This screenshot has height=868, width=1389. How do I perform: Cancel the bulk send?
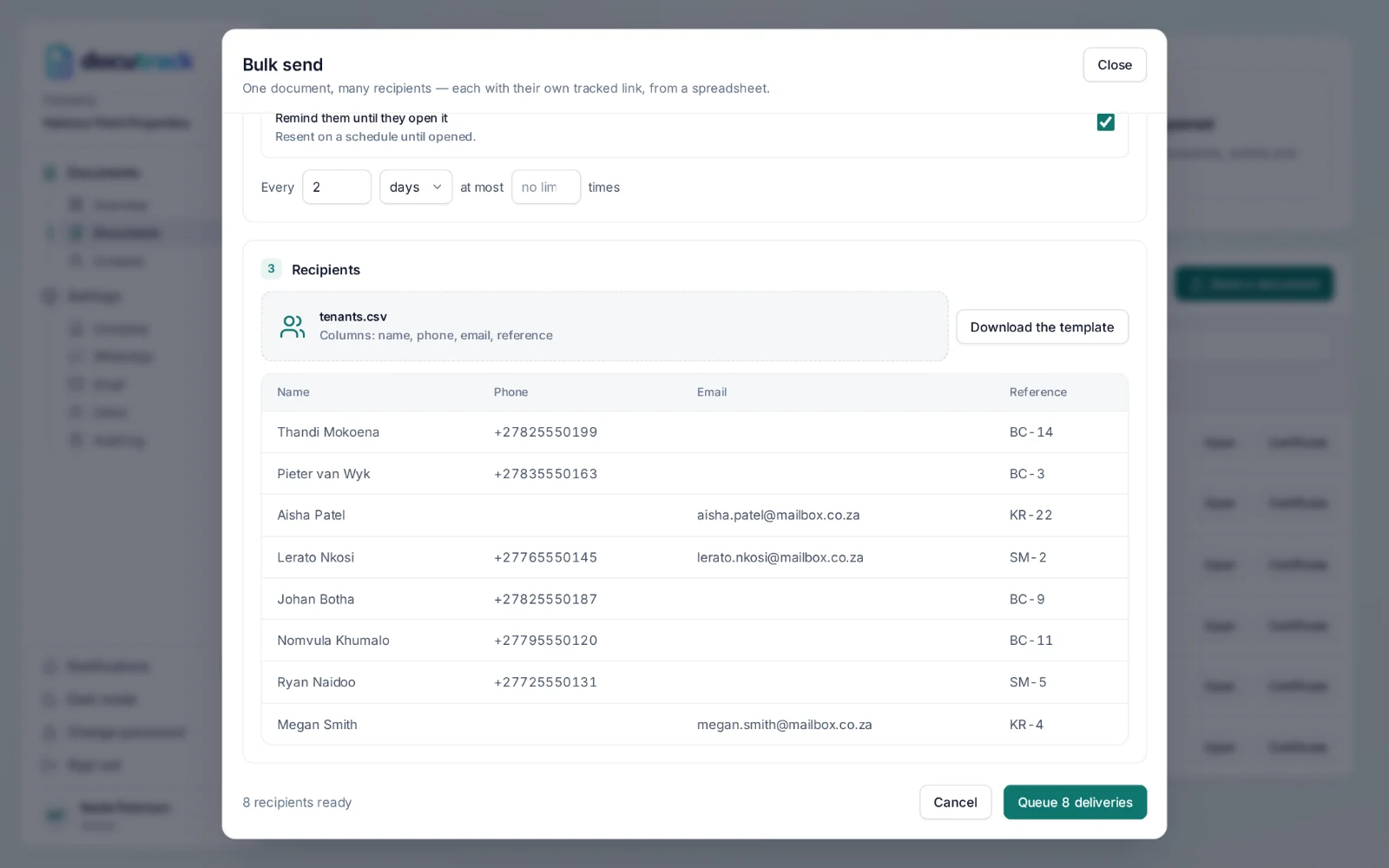click(955, 802)
